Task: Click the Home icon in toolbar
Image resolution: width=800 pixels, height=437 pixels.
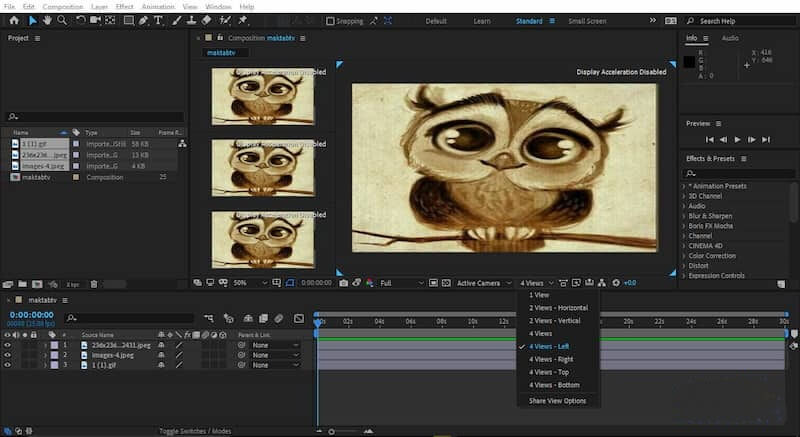Action: click(13, 20)
